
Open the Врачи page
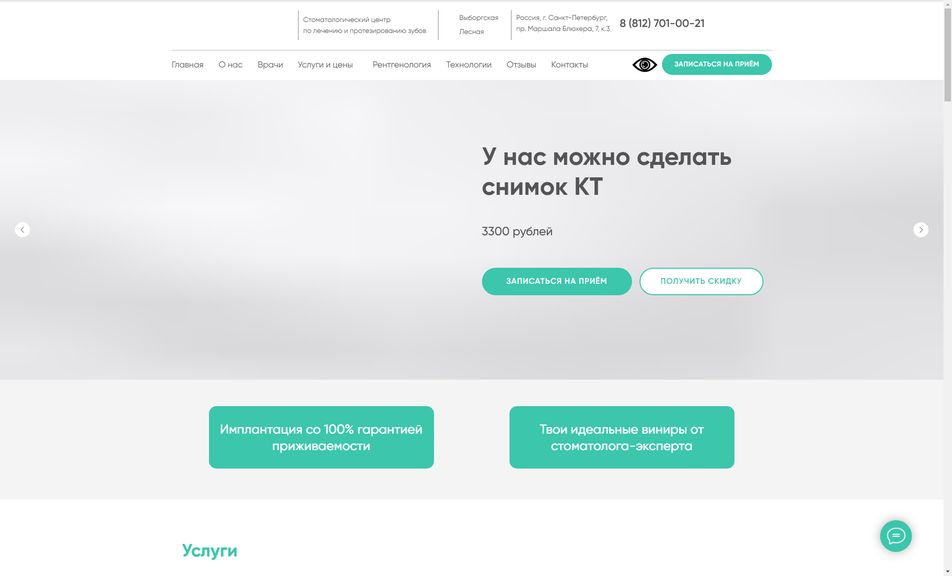[270, 64]
